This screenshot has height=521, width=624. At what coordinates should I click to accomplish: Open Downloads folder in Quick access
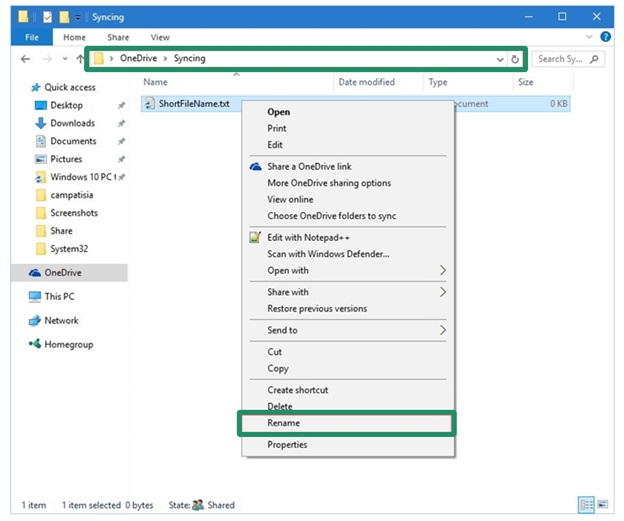click(x=72, y=123)
